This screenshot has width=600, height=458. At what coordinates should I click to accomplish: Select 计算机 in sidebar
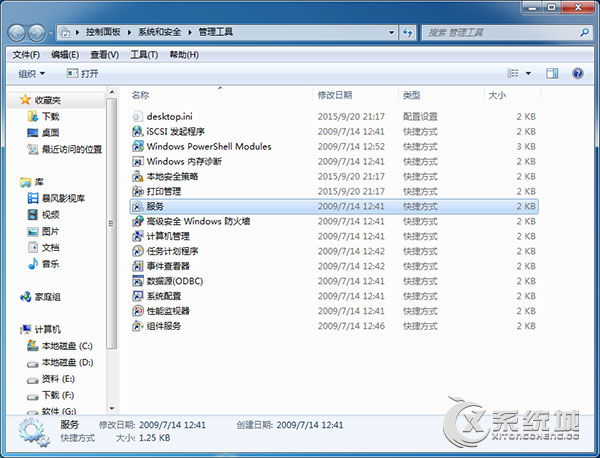[41, 329]
